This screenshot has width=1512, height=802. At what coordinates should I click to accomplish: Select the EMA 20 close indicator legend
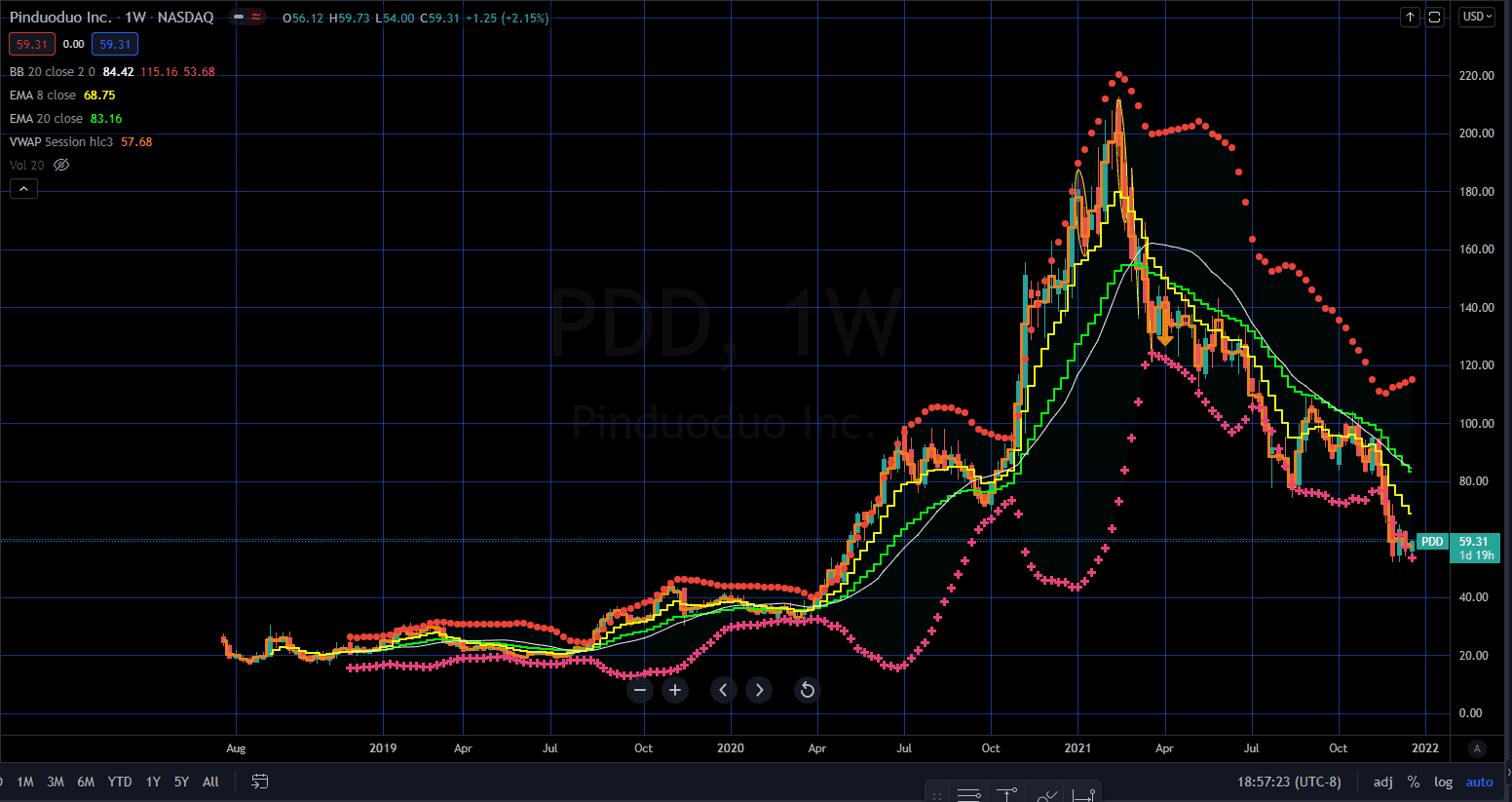point(46,119)
